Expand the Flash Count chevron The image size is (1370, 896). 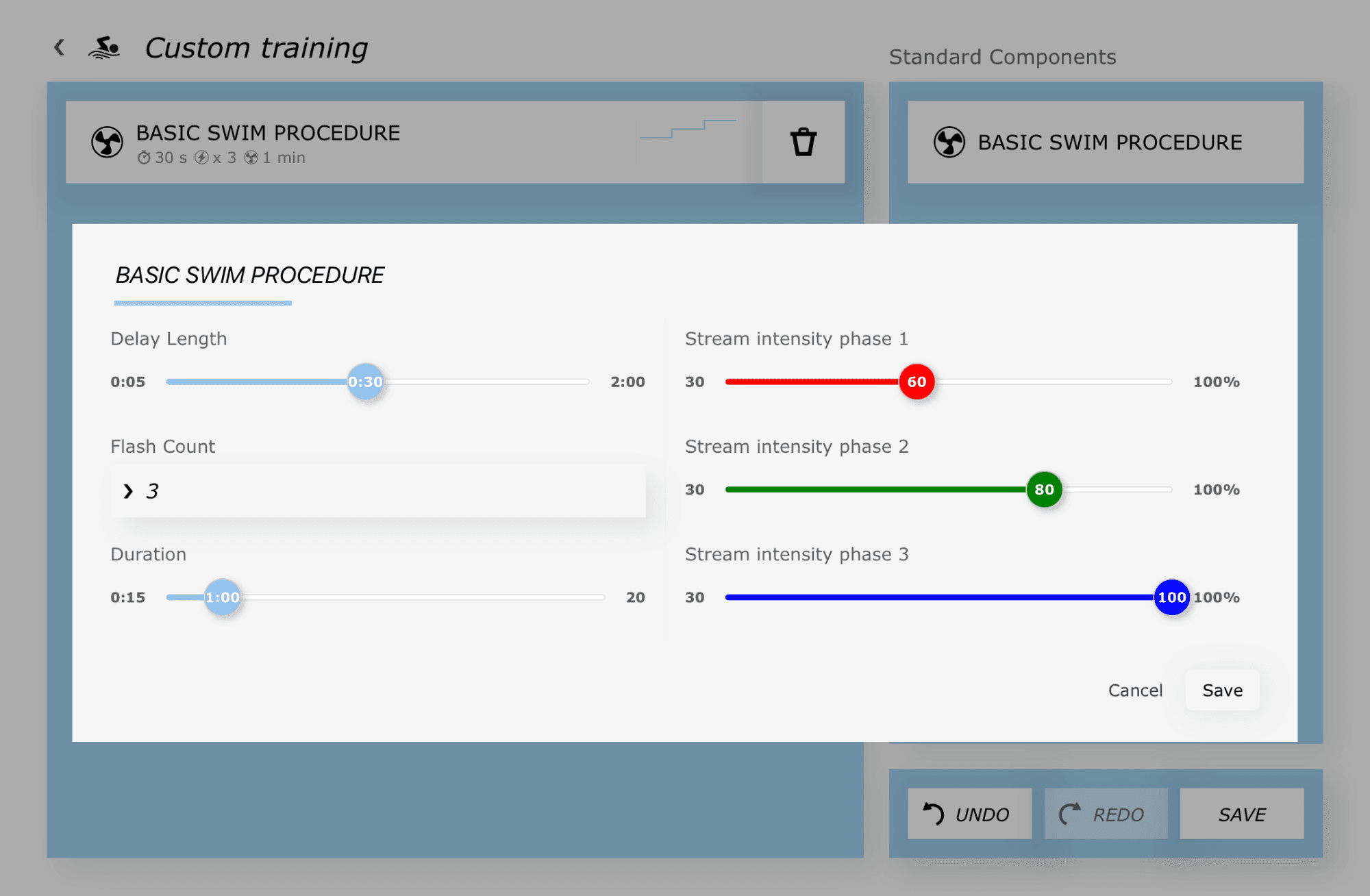coord(128,491)
